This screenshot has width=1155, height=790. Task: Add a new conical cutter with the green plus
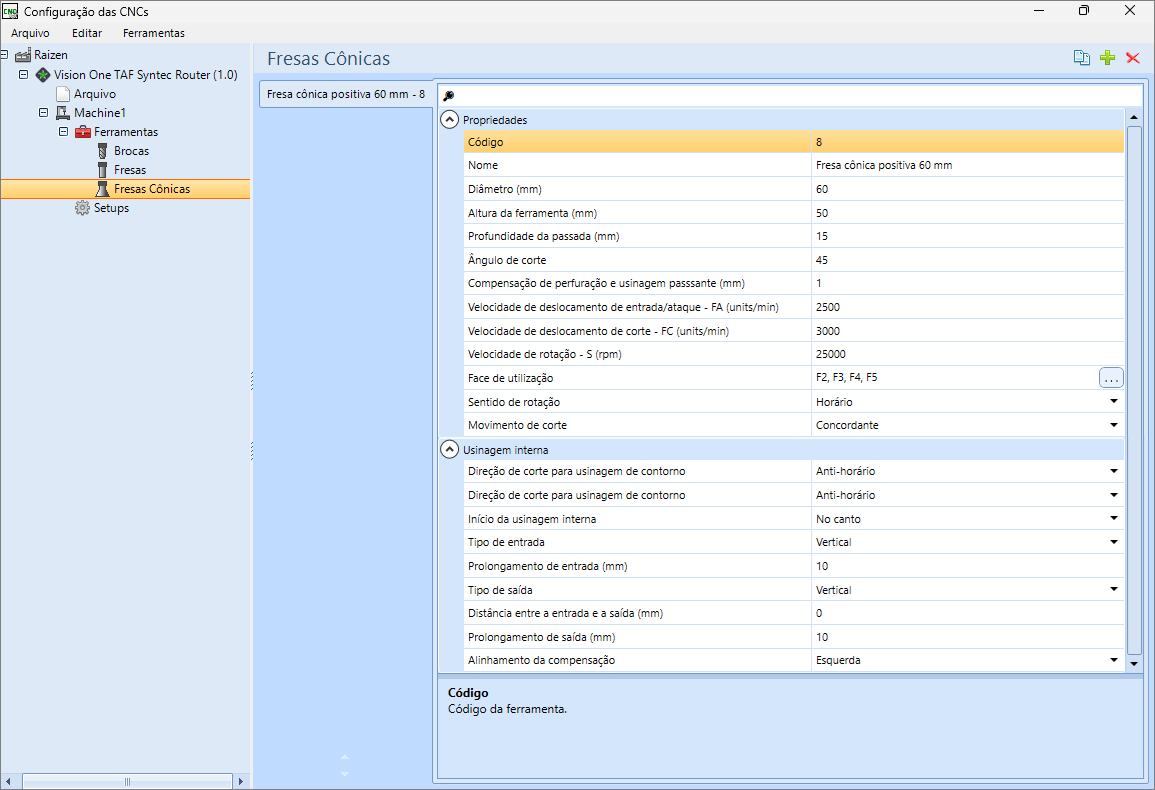coord(1107,57)
